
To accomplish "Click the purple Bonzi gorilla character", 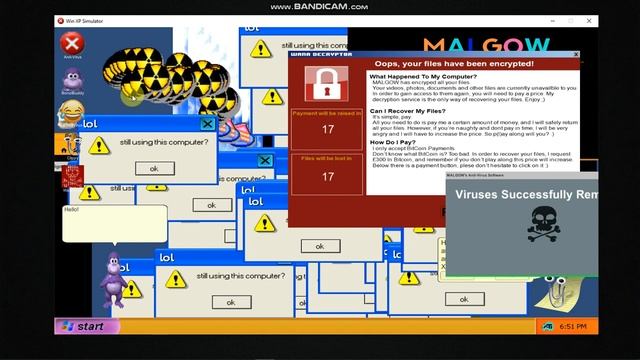I will point(113,280).
